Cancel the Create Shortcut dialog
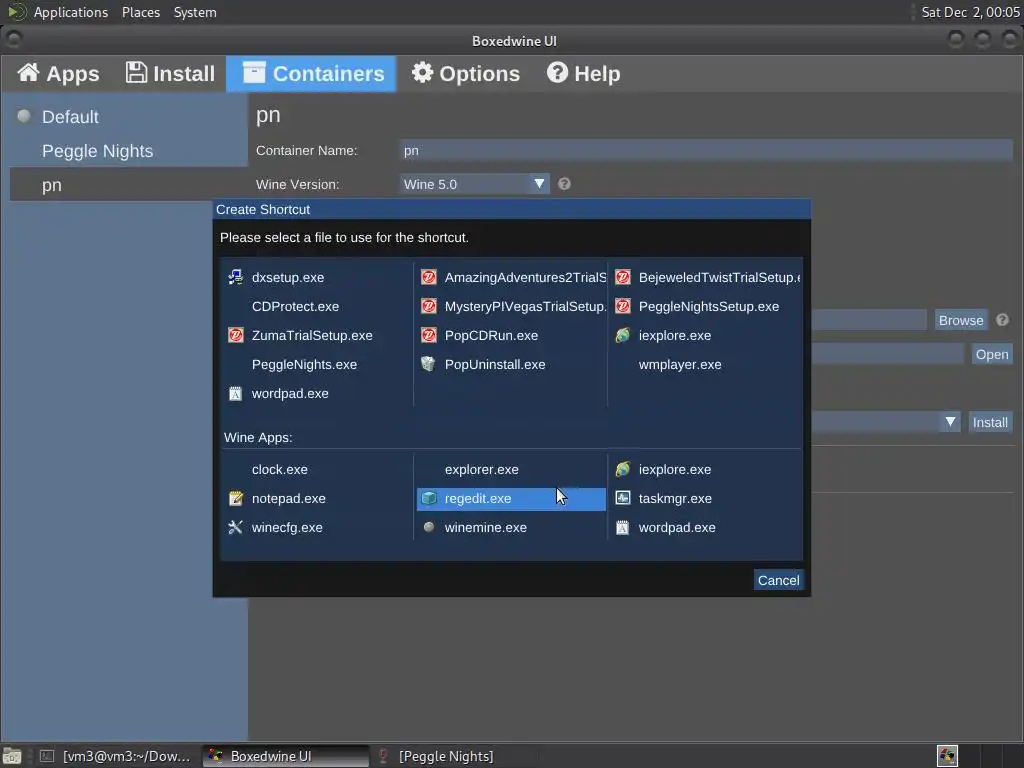Image resolution: width=1024 pixels, height=768 pixels. [x=778, y=581]
